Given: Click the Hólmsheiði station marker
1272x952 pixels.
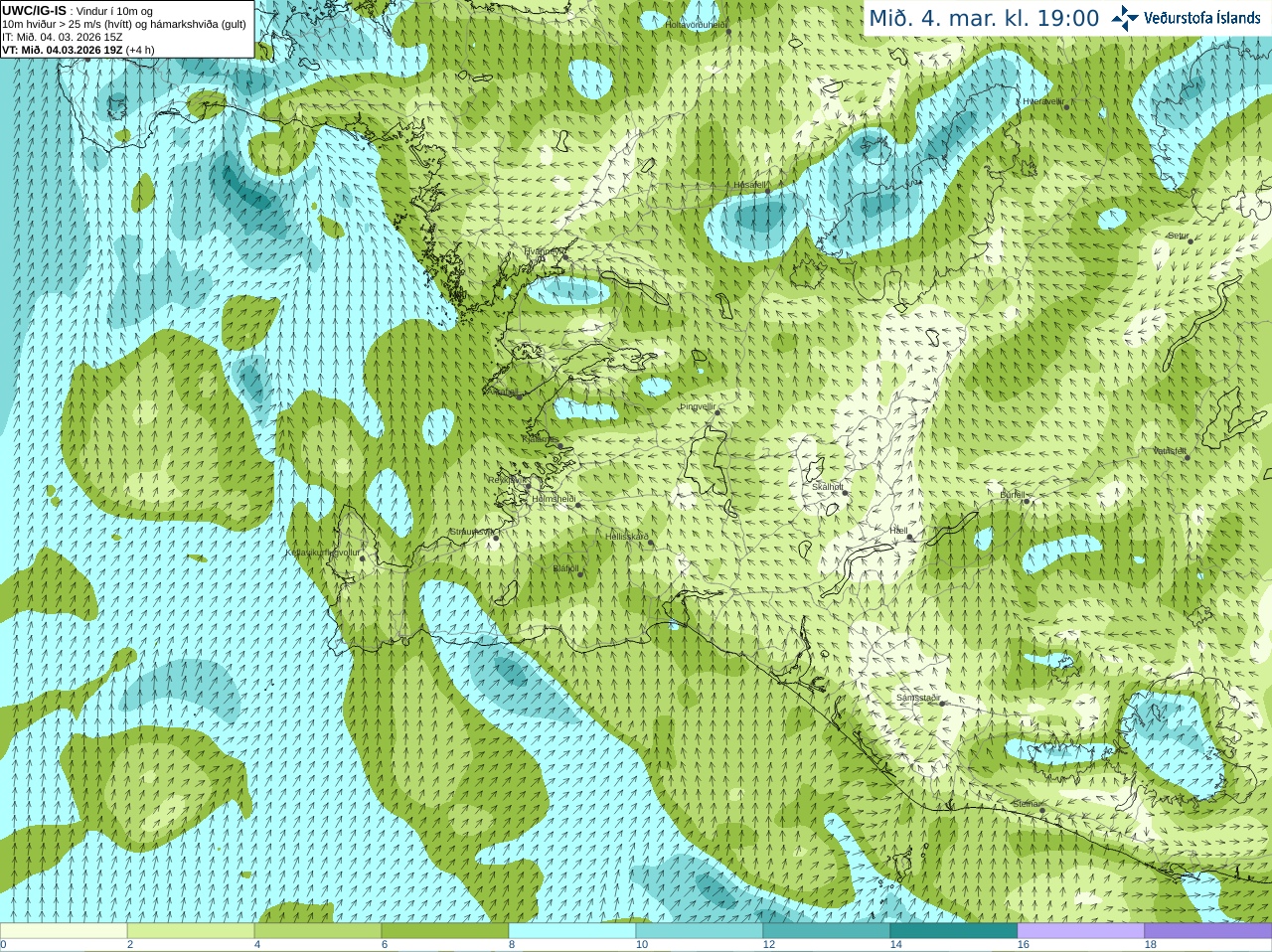Looking at the screenshot, I should point(578,505).
